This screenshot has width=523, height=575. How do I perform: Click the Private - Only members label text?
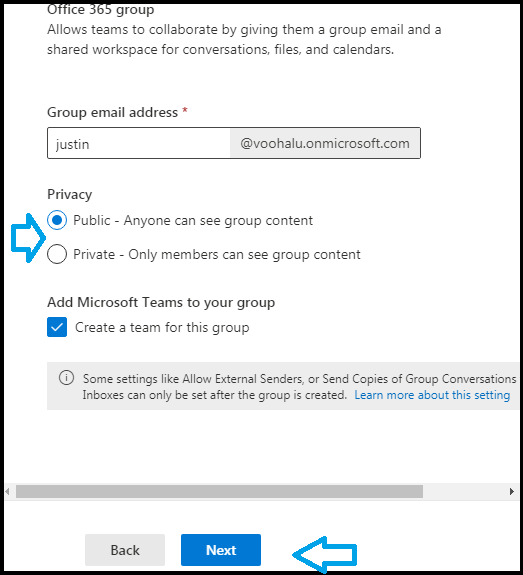tap(217, 254)
